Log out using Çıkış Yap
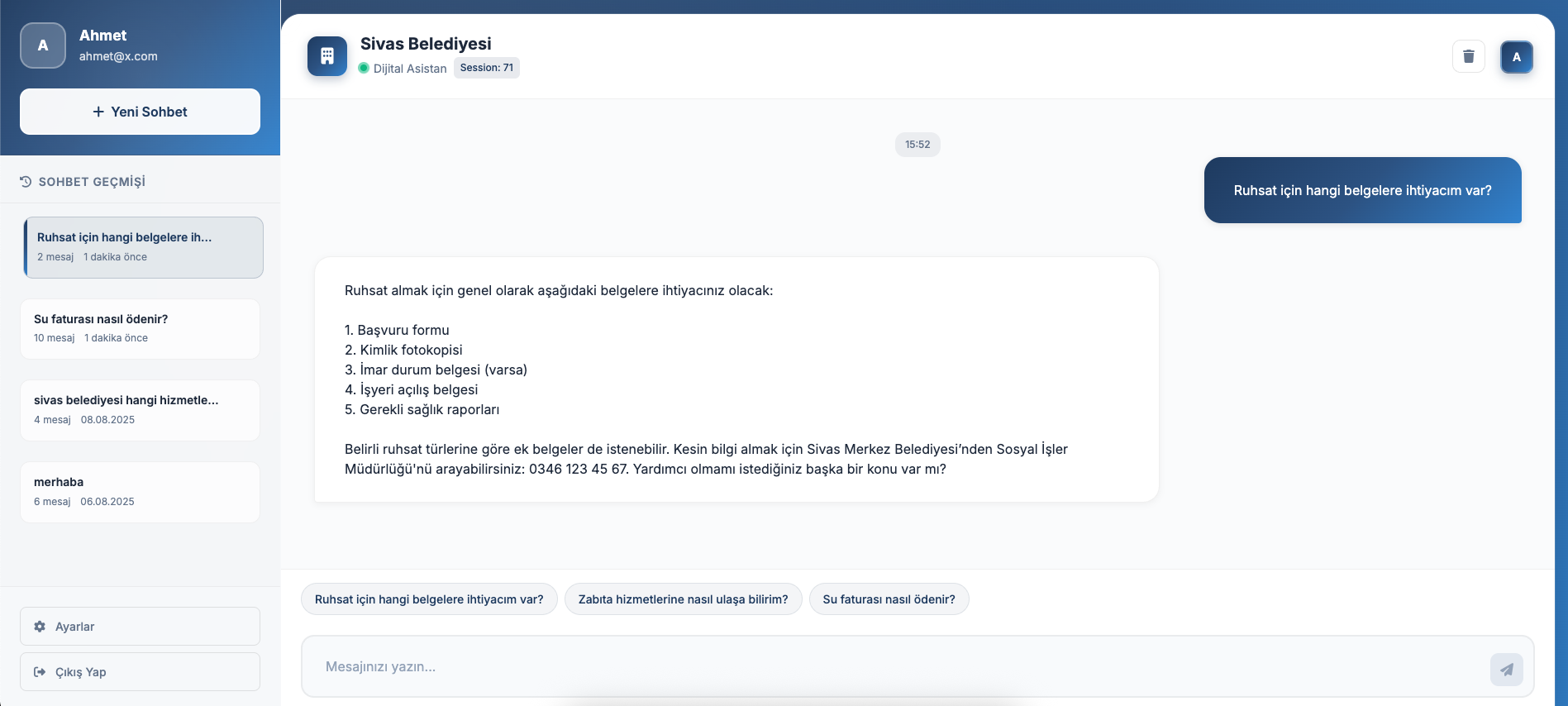Image resolution: width=1568 pixels, height=706 pixels. coord(140,672)
